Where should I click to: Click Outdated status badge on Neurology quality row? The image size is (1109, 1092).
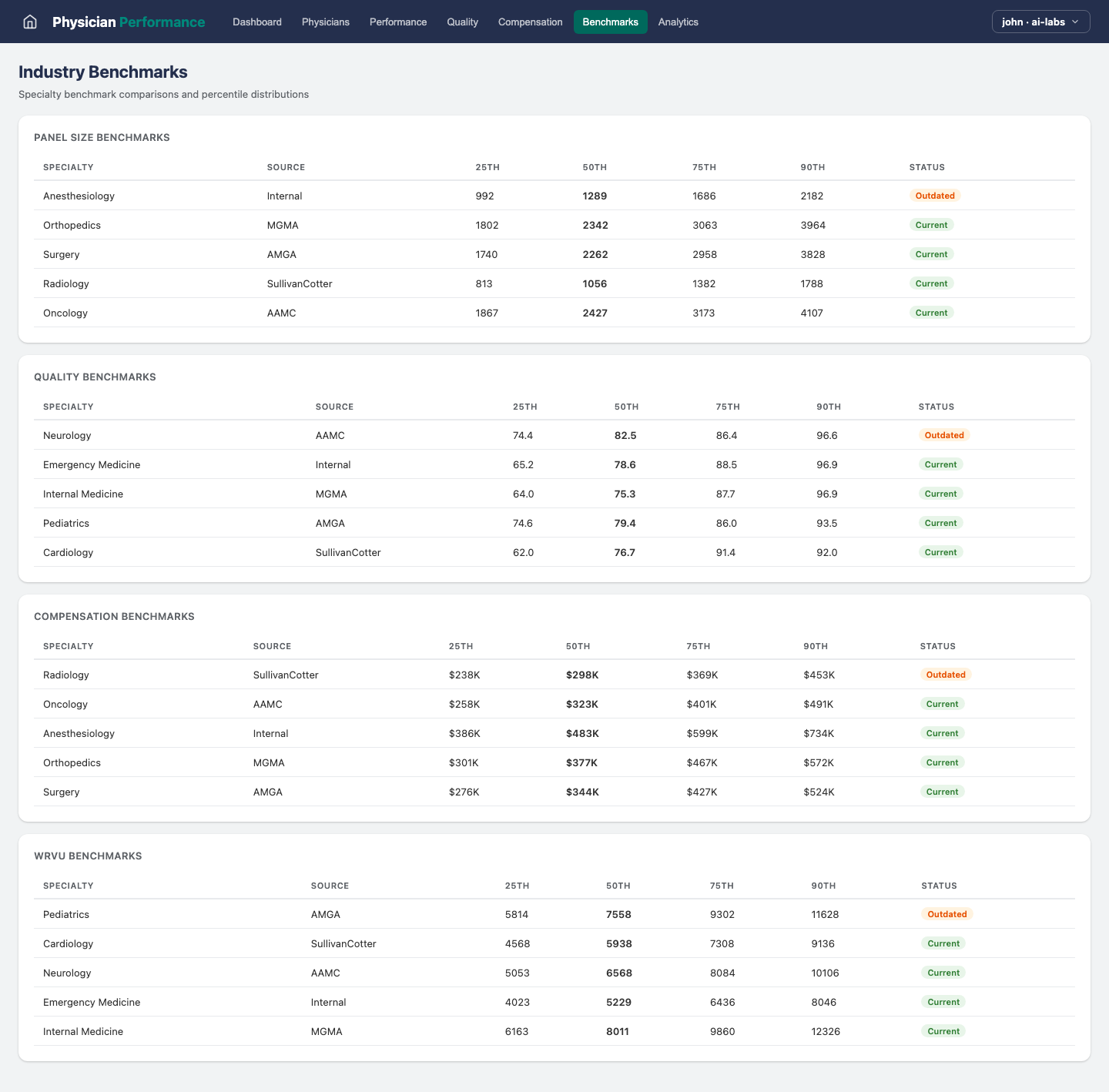click(x=943, y=435)
